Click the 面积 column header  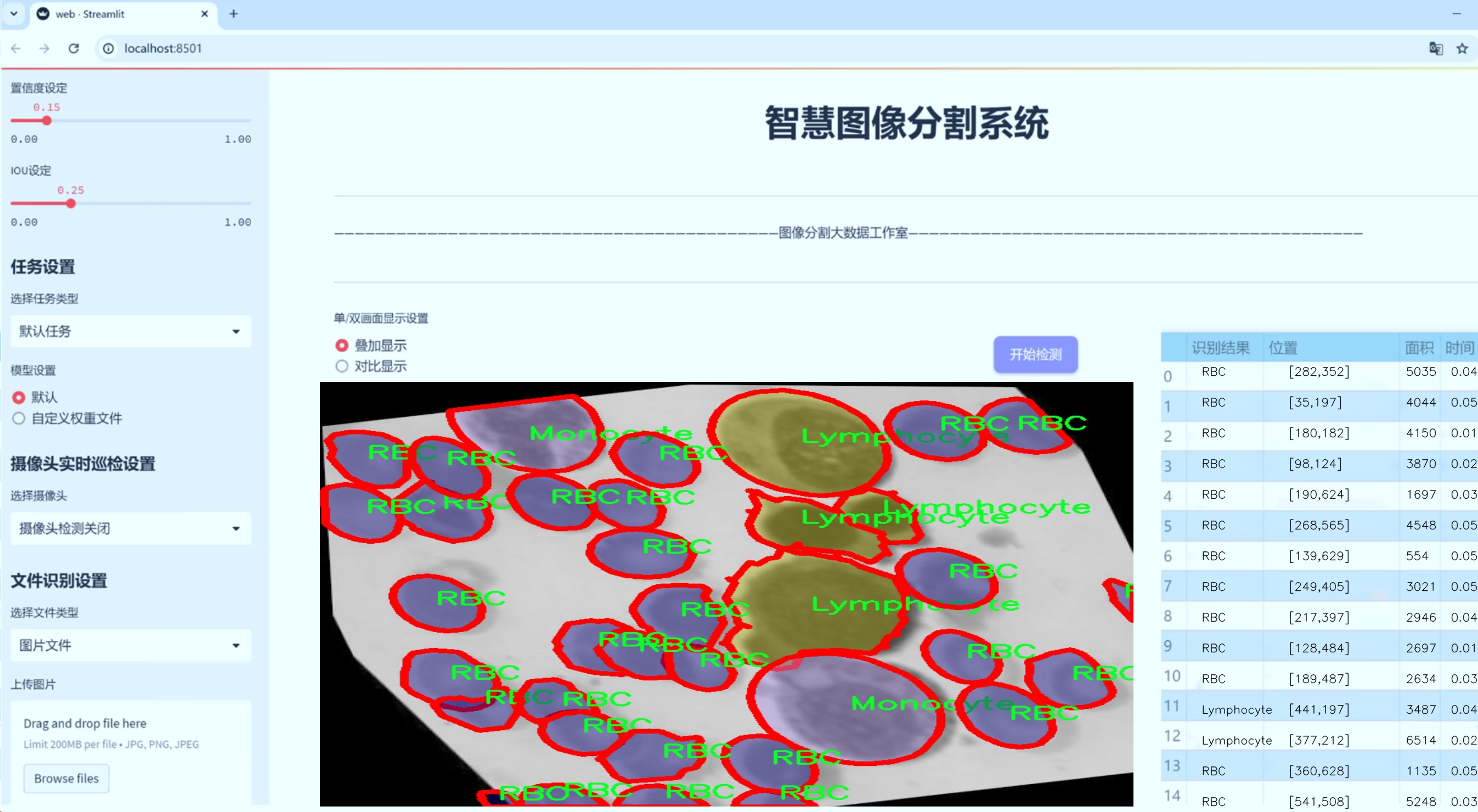1419,348
